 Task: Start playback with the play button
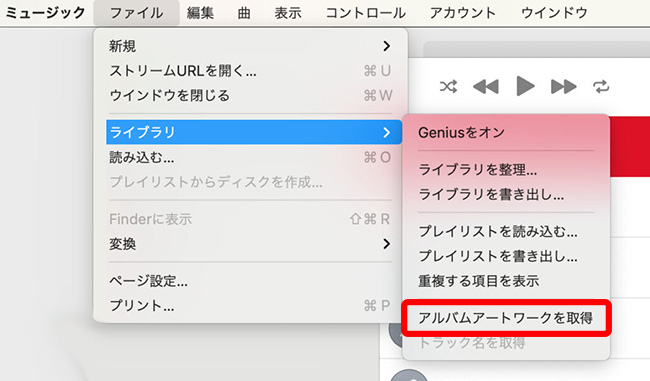click(525, 86)
